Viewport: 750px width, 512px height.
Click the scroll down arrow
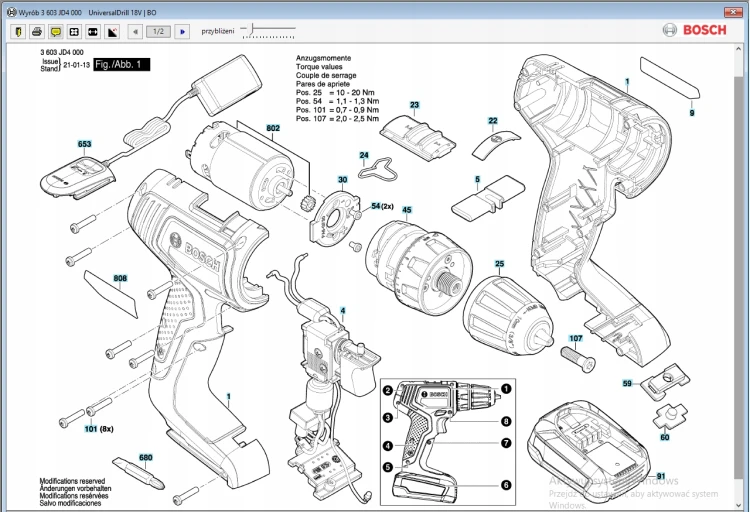pos(739,505)
